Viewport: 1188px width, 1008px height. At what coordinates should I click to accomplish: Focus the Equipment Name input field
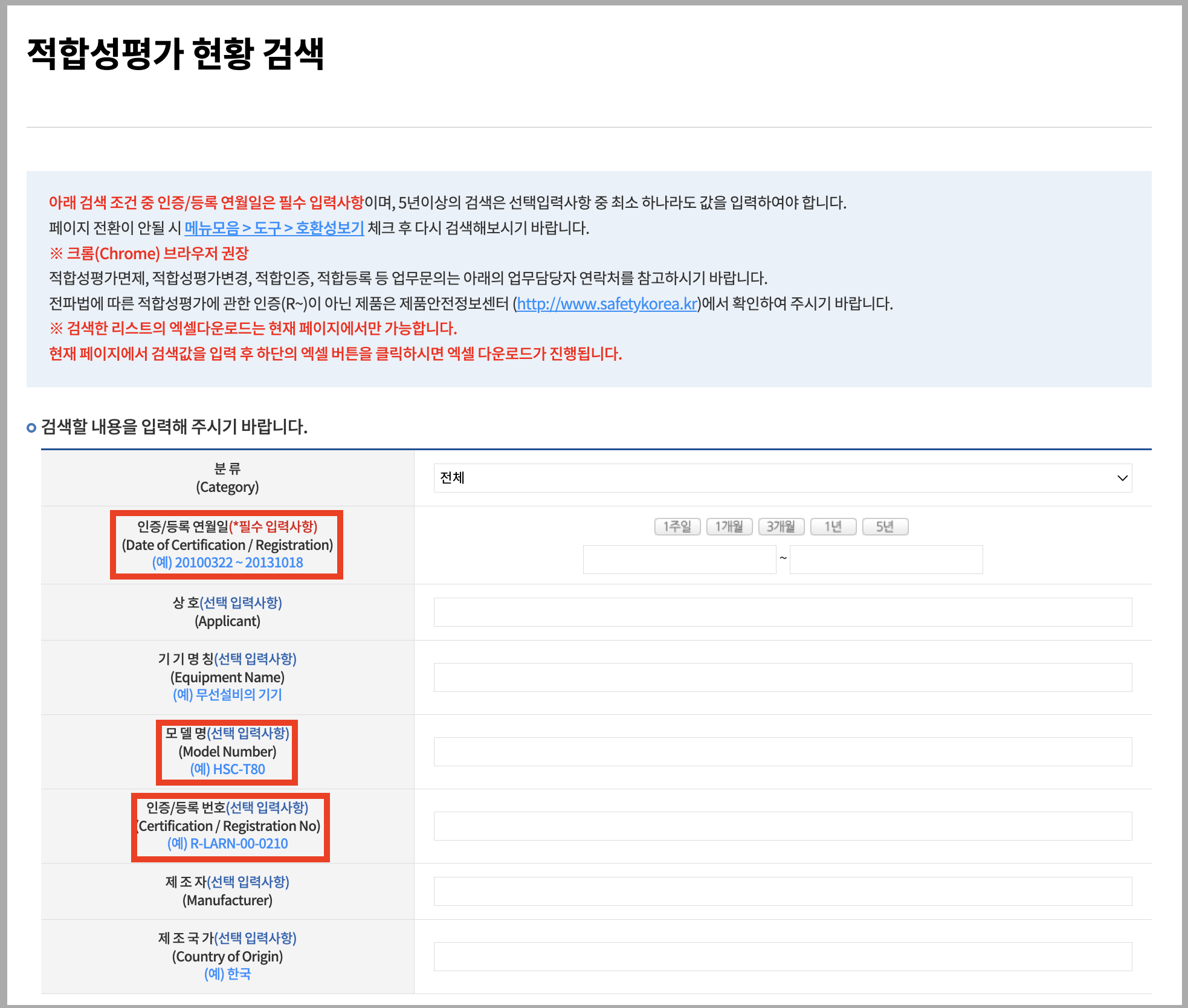point(783,677)
